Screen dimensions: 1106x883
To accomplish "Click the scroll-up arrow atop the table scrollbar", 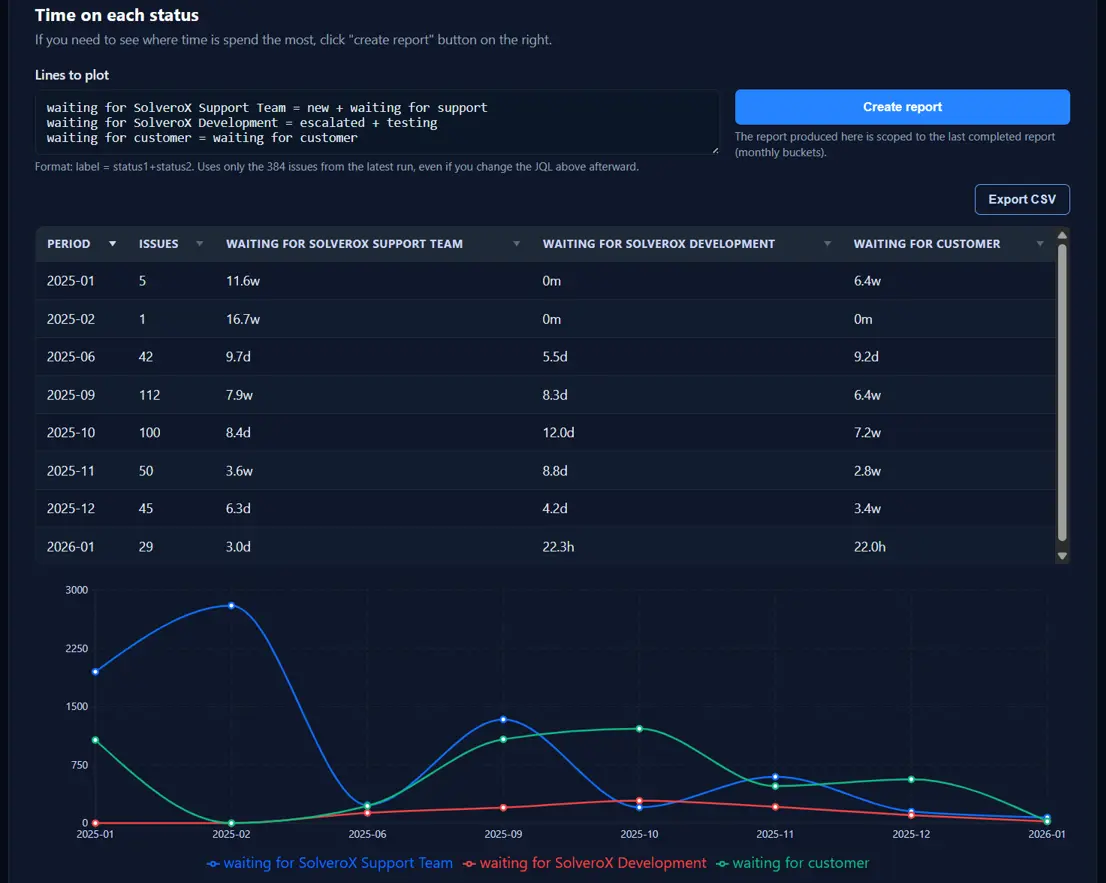I will 1062,233.
